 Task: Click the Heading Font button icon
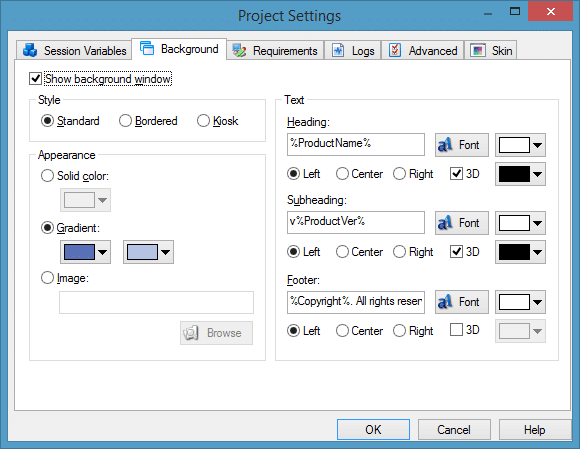click(445, 145)
